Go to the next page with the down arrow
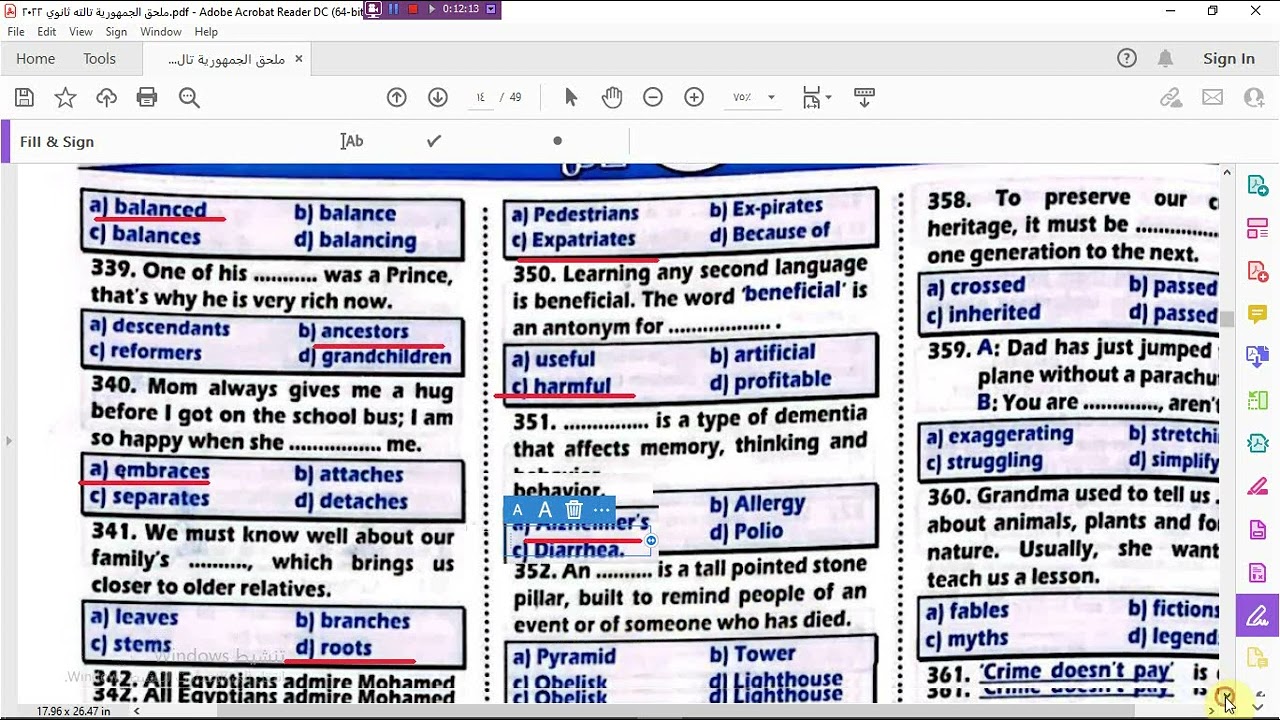 (x=437, y=97)
